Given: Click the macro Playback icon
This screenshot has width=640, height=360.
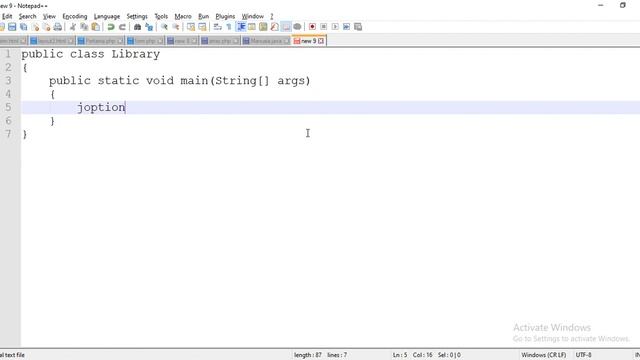Looking at the screenshot, I should pyautogui.click(x=335, y=27).
